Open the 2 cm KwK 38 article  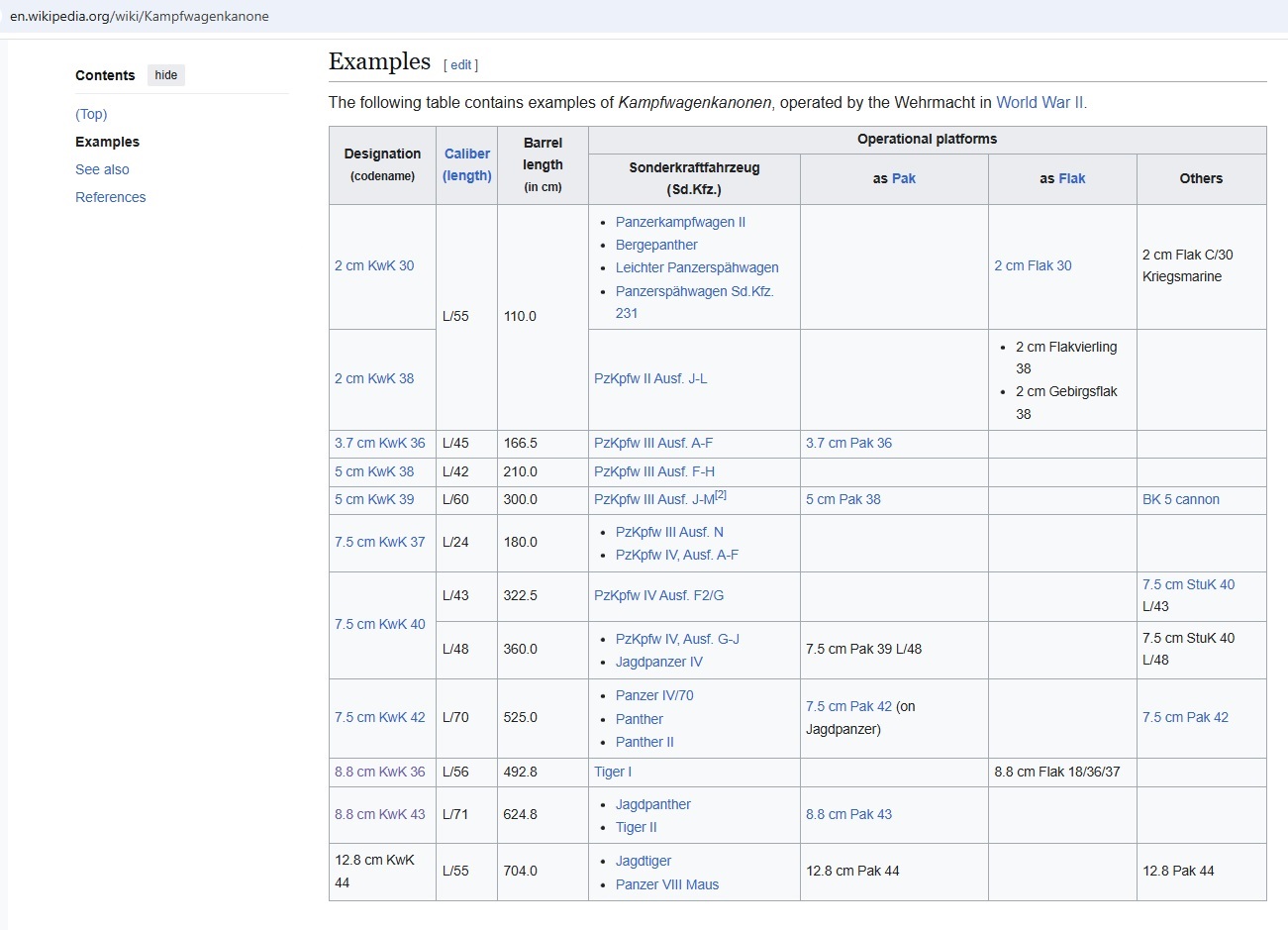tap(374, 378)
